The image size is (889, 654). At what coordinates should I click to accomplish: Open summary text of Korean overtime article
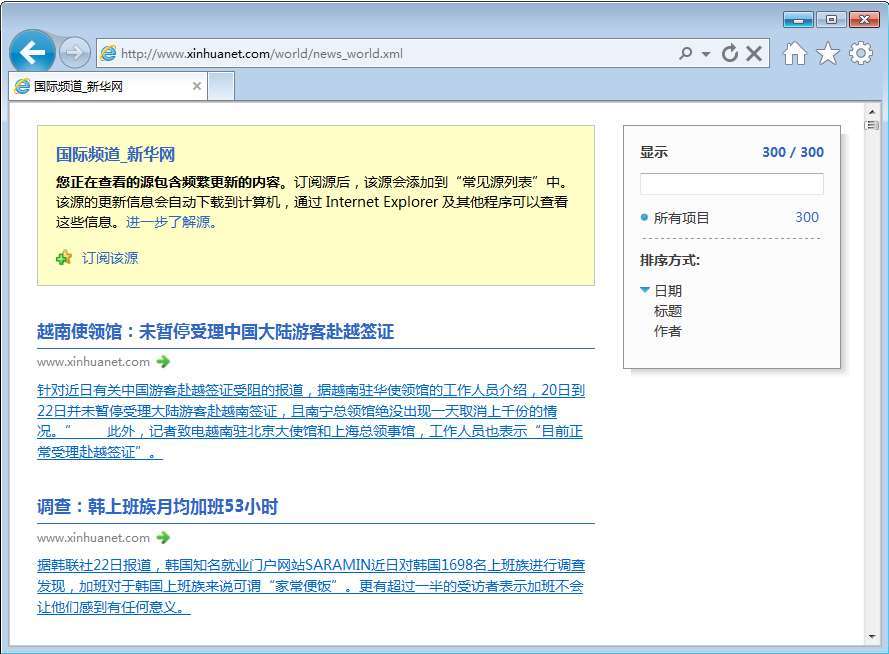[x=311, y=586]
